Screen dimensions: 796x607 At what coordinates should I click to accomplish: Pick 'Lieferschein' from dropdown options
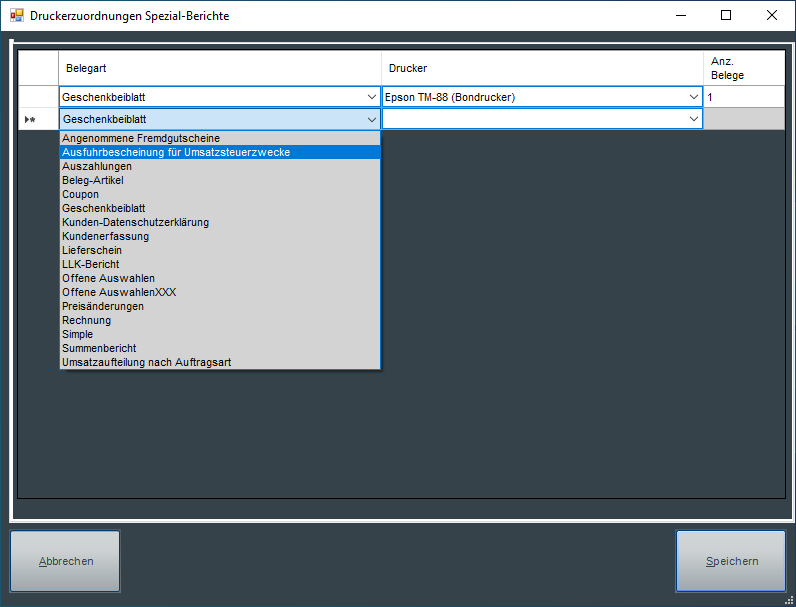92,250
